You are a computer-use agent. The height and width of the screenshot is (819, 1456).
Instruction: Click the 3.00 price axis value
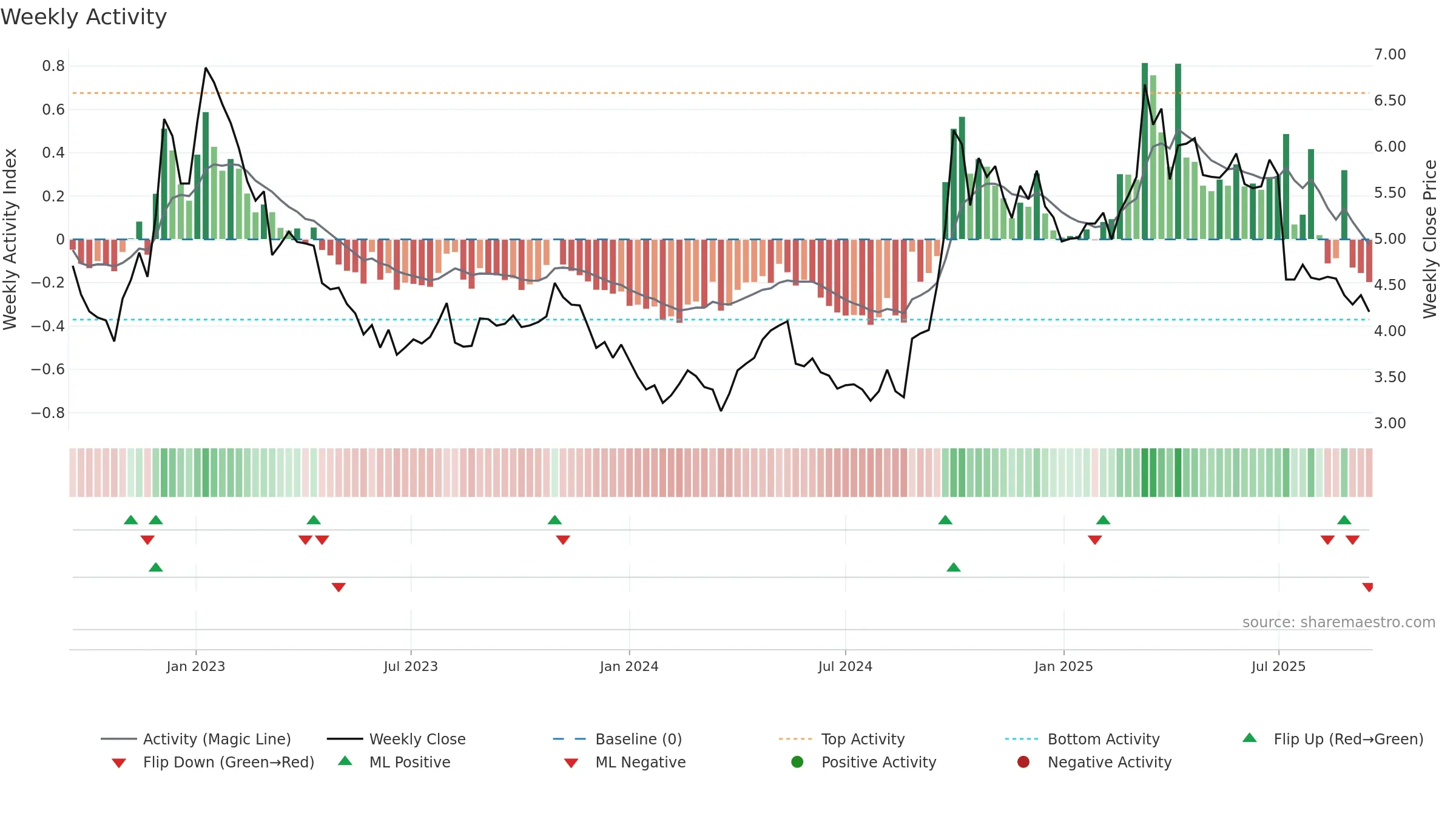click(x=1390, y=423)
